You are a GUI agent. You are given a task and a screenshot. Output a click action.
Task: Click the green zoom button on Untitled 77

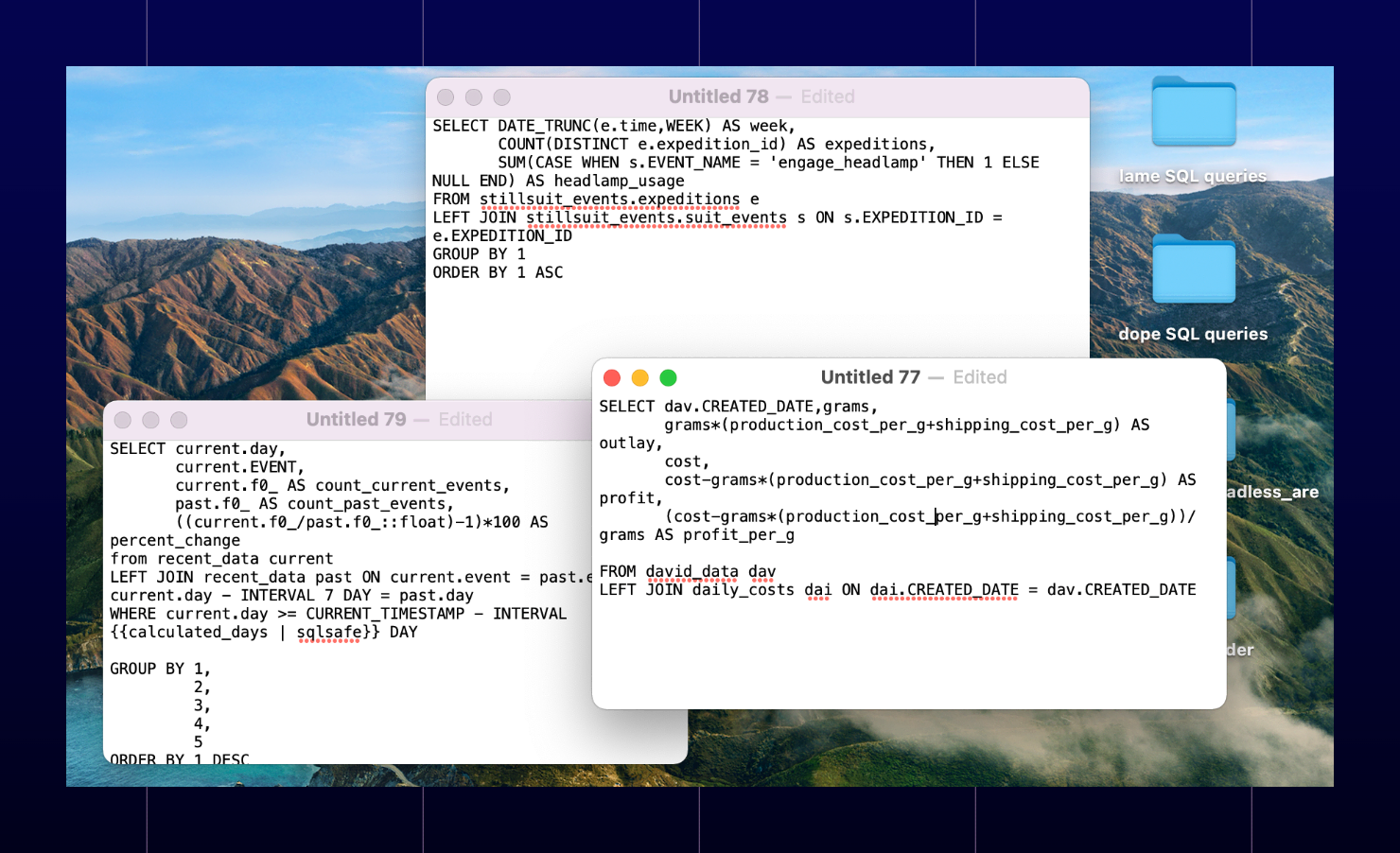(x=668, y=377)
